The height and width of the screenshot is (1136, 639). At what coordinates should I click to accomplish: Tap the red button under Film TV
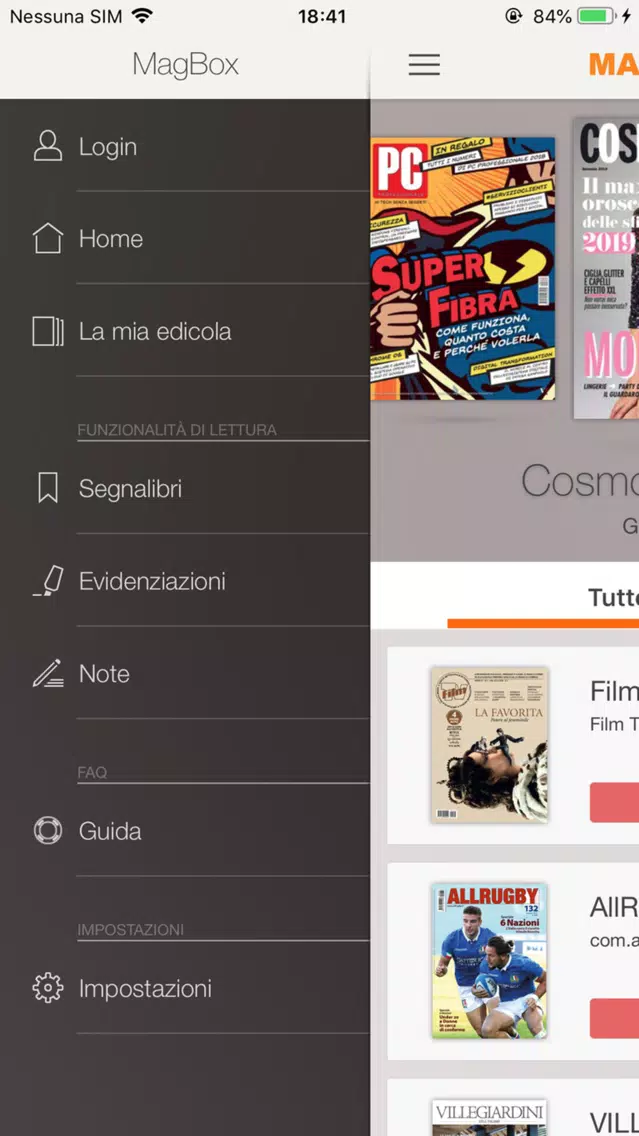point(614,802)
